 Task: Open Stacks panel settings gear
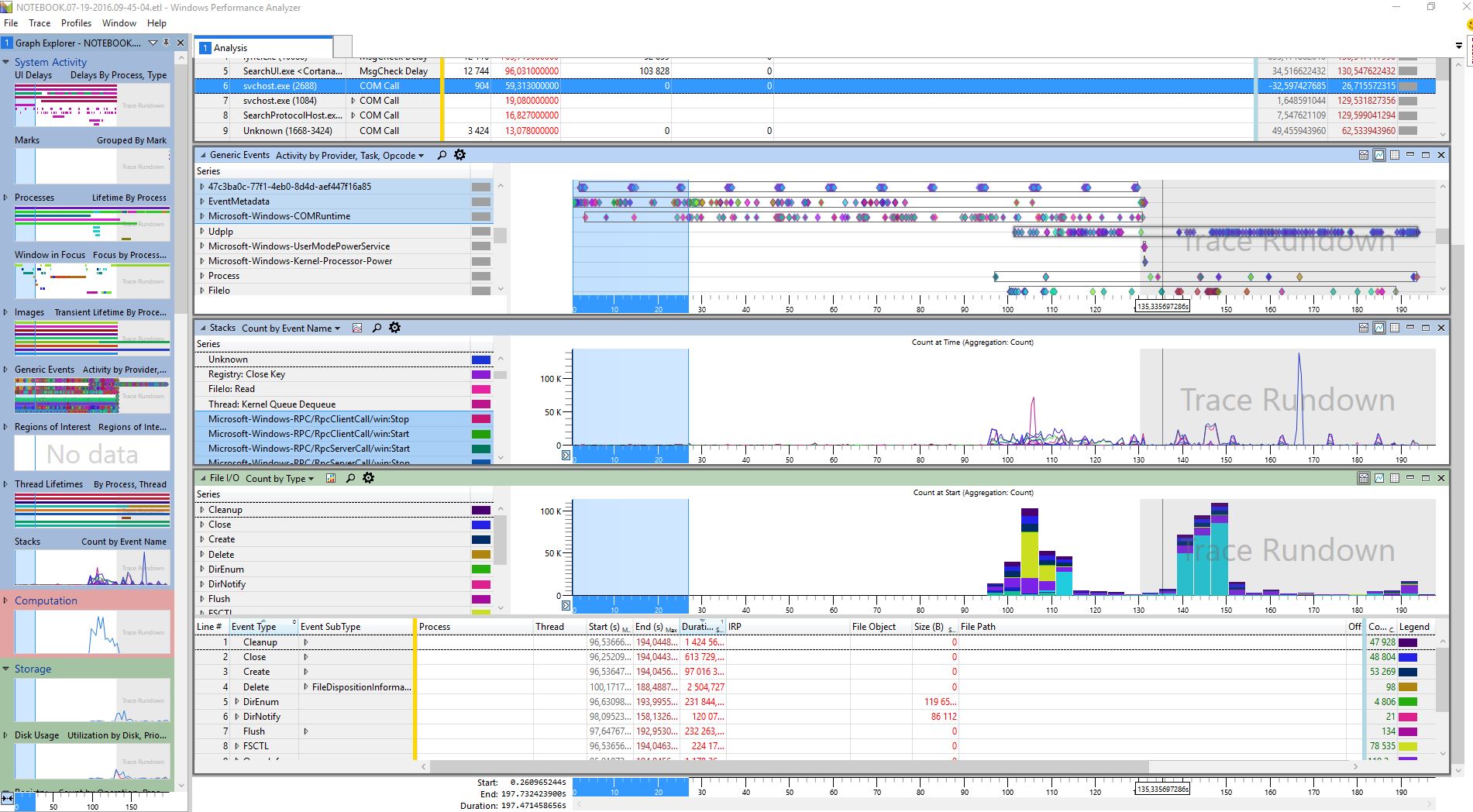click(394, 328)
